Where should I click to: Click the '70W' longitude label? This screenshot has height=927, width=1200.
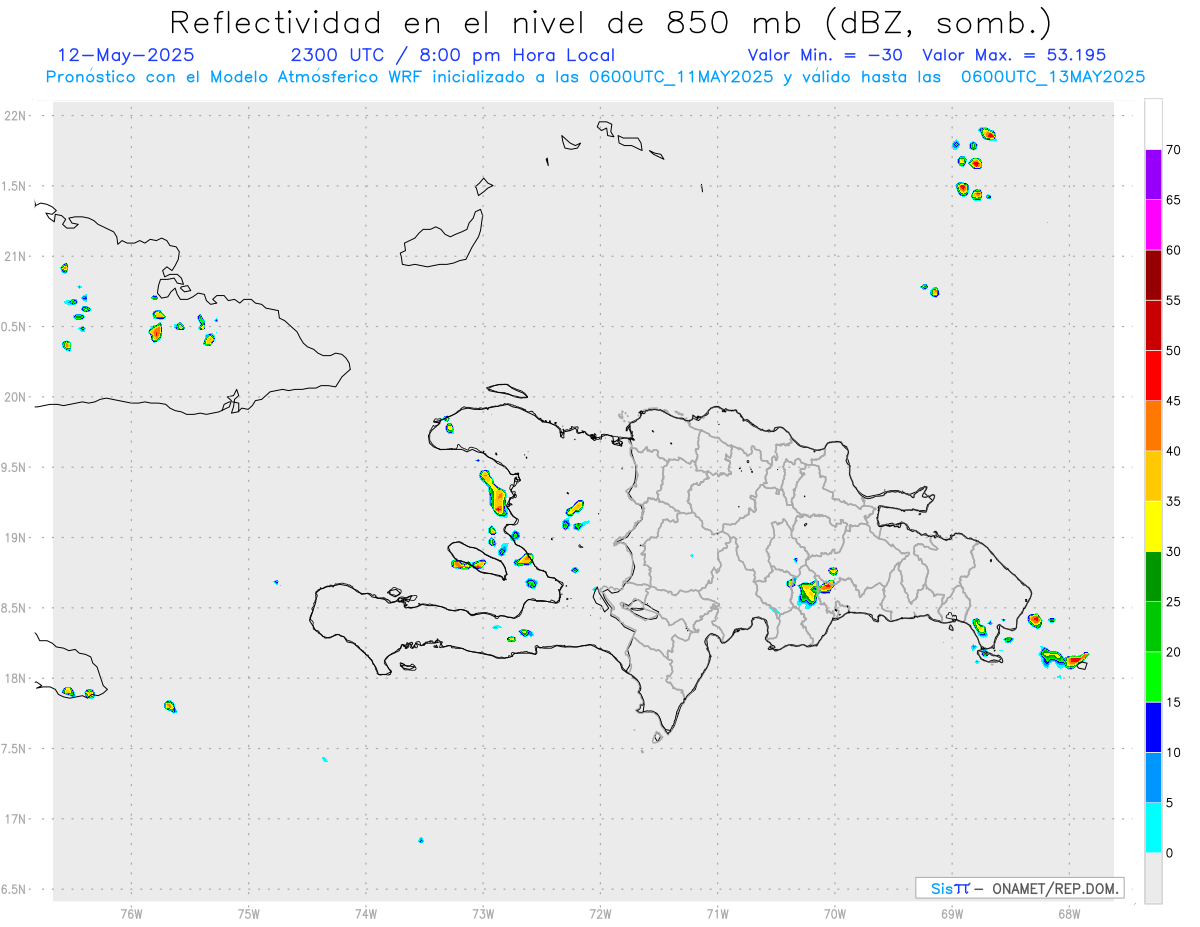[835, 913]
